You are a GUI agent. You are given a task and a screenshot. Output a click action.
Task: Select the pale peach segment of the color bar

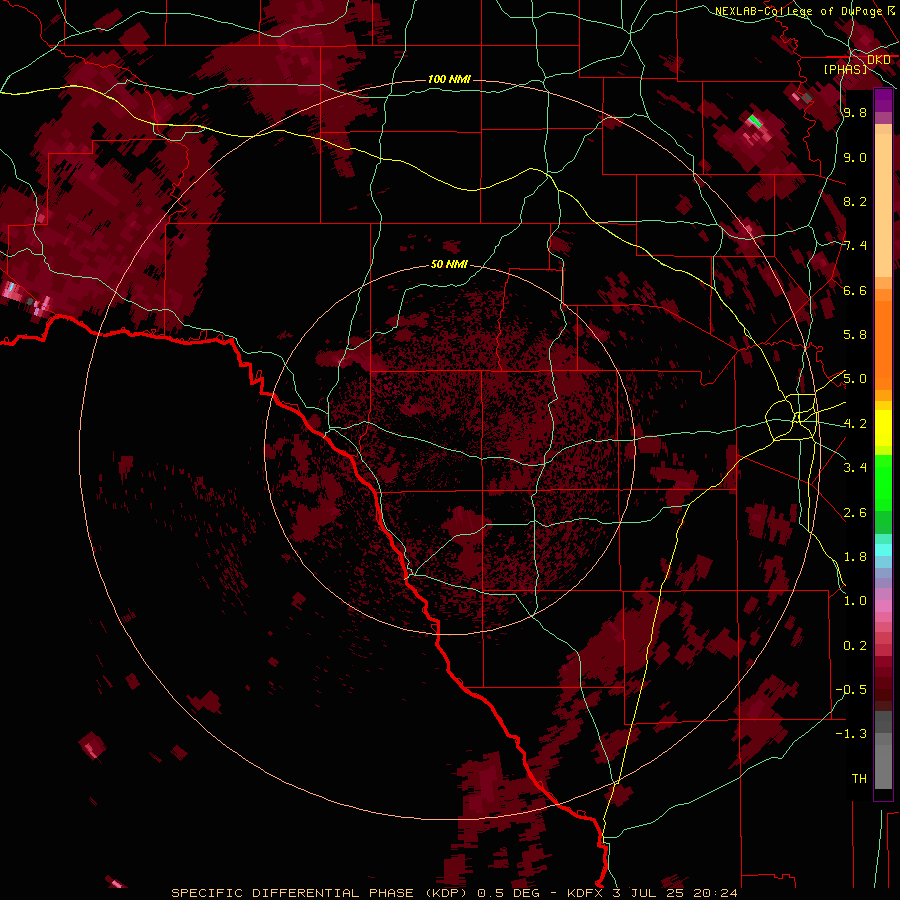point(883,205)
